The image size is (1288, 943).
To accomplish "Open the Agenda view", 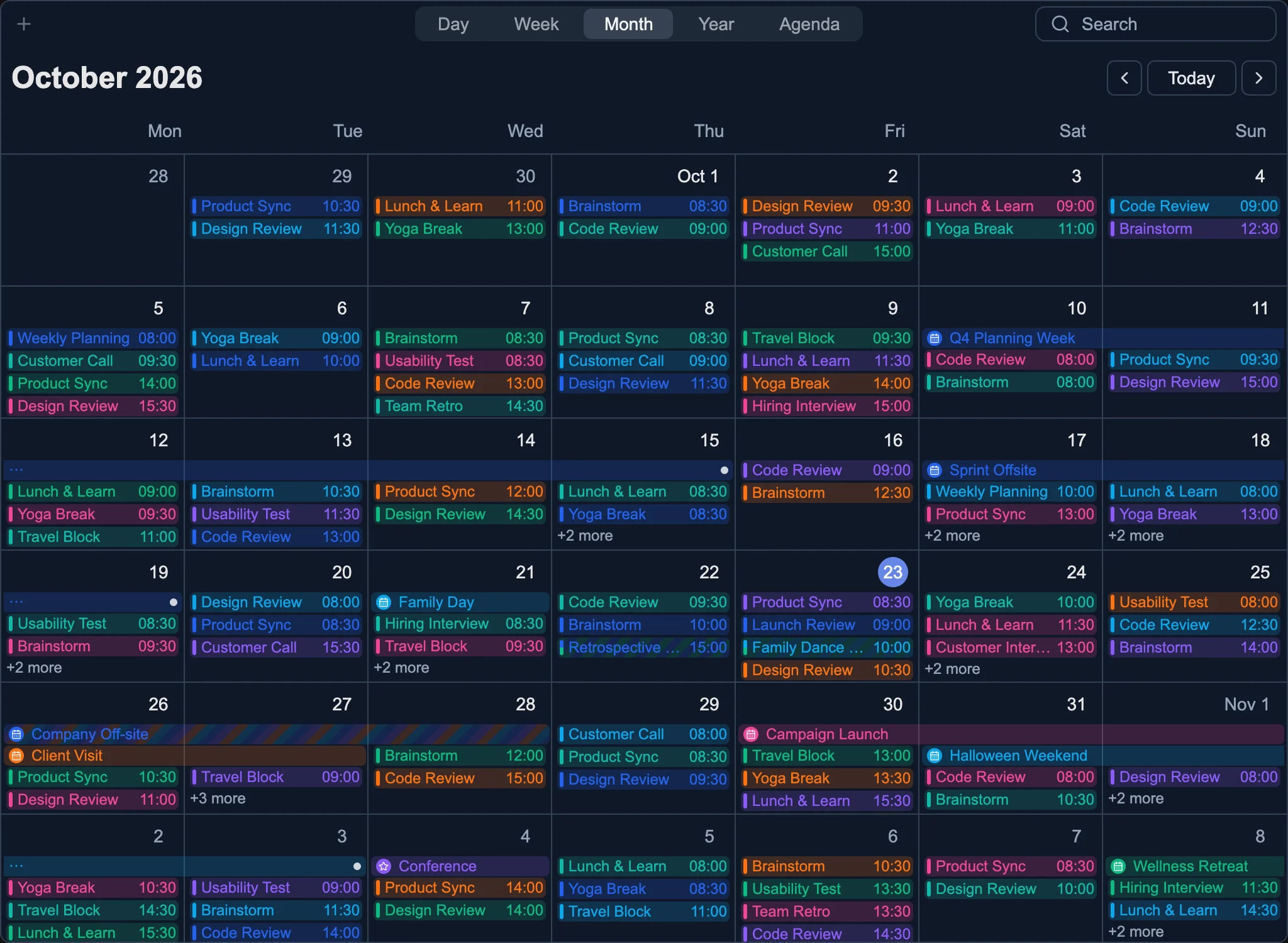I will click(809, 24).
